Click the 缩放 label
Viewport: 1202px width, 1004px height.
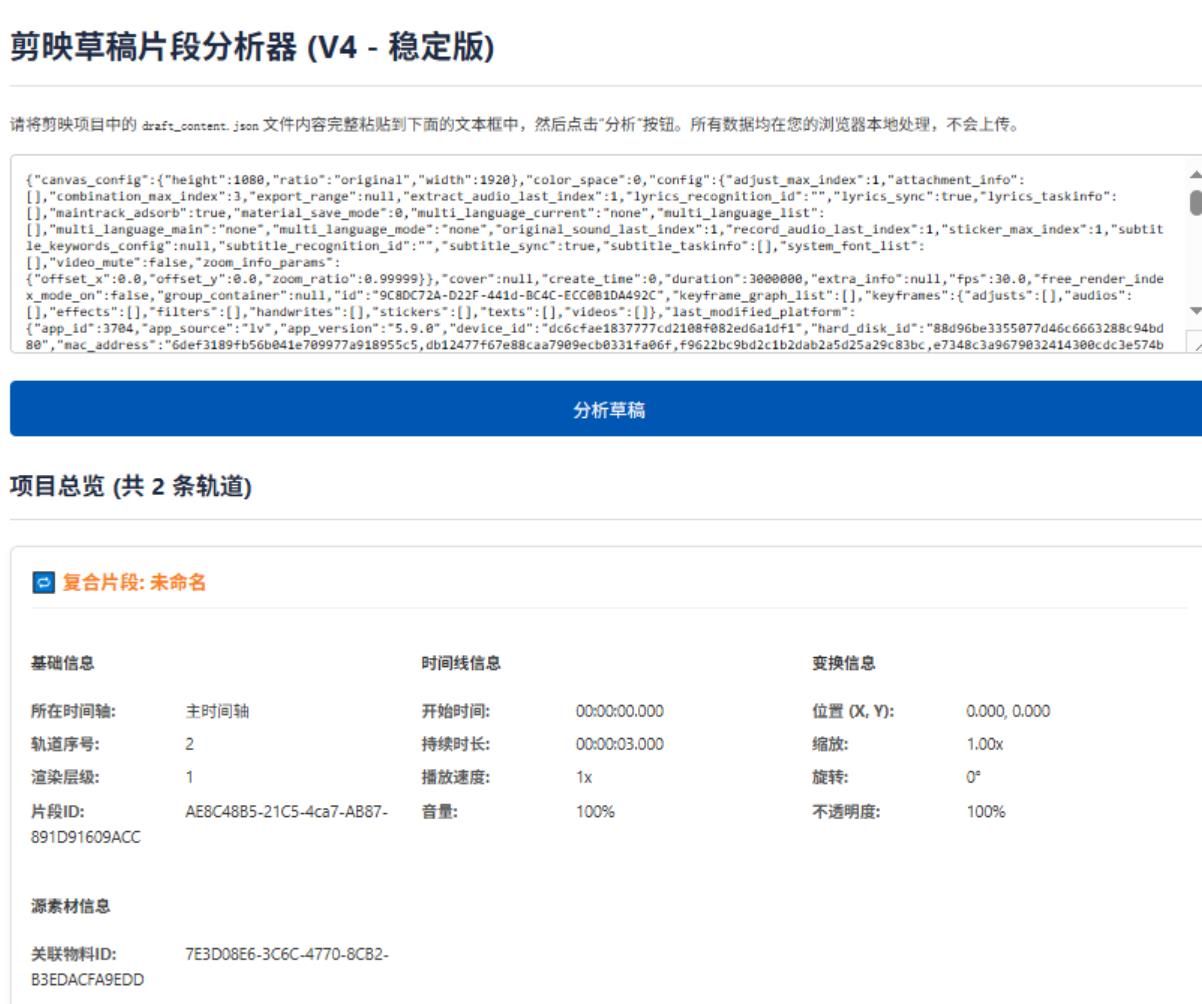(830, 744)
